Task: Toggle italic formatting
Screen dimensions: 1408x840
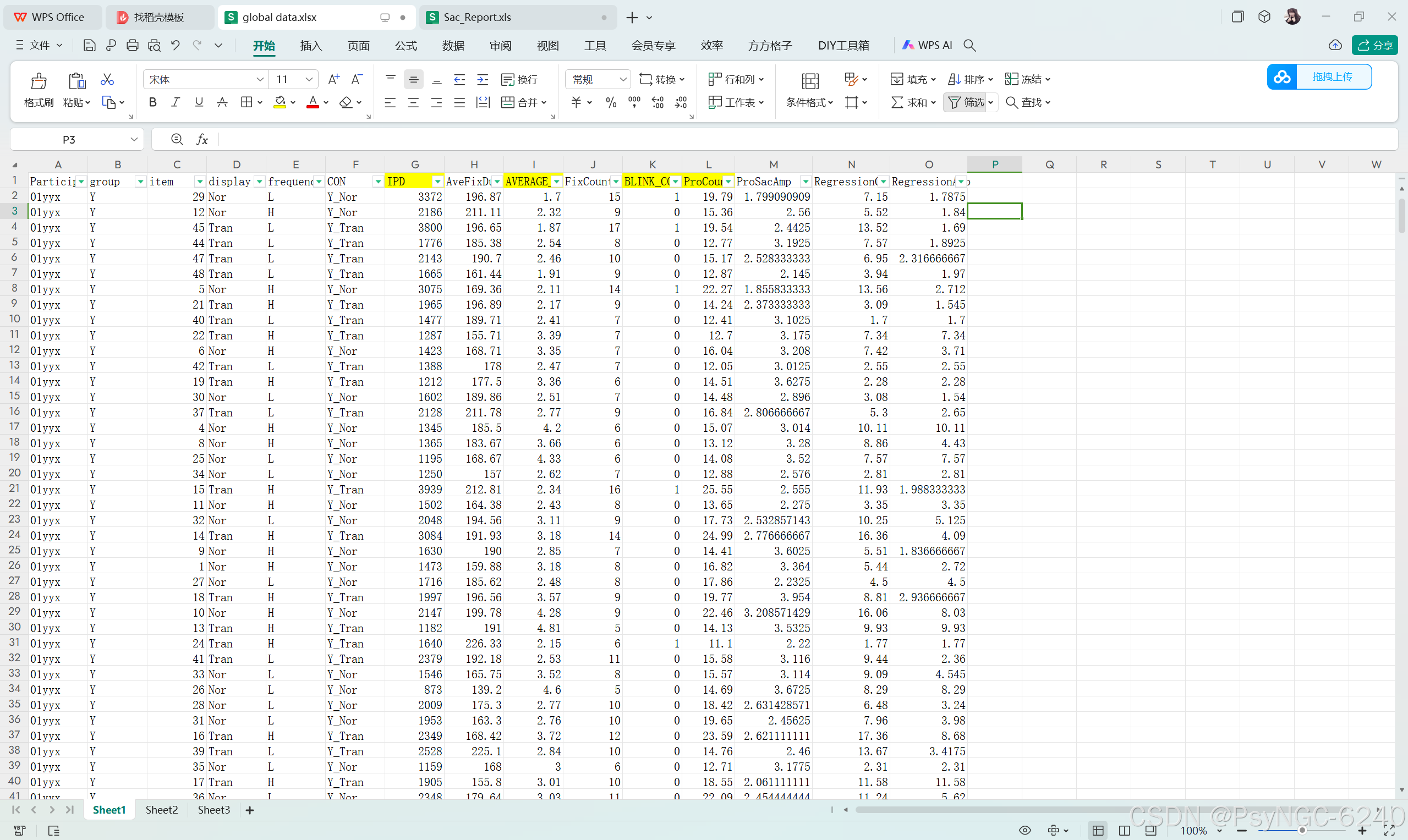Action: point(176,102)
